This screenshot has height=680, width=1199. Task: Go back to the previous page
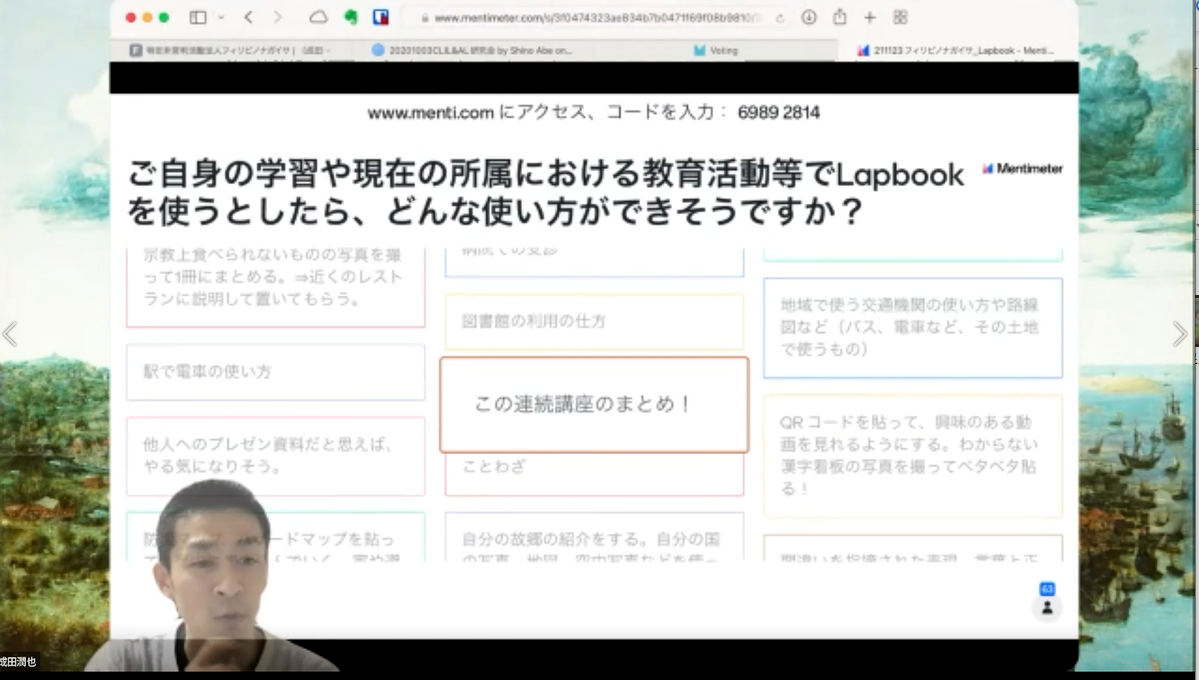tap(248, 17)
